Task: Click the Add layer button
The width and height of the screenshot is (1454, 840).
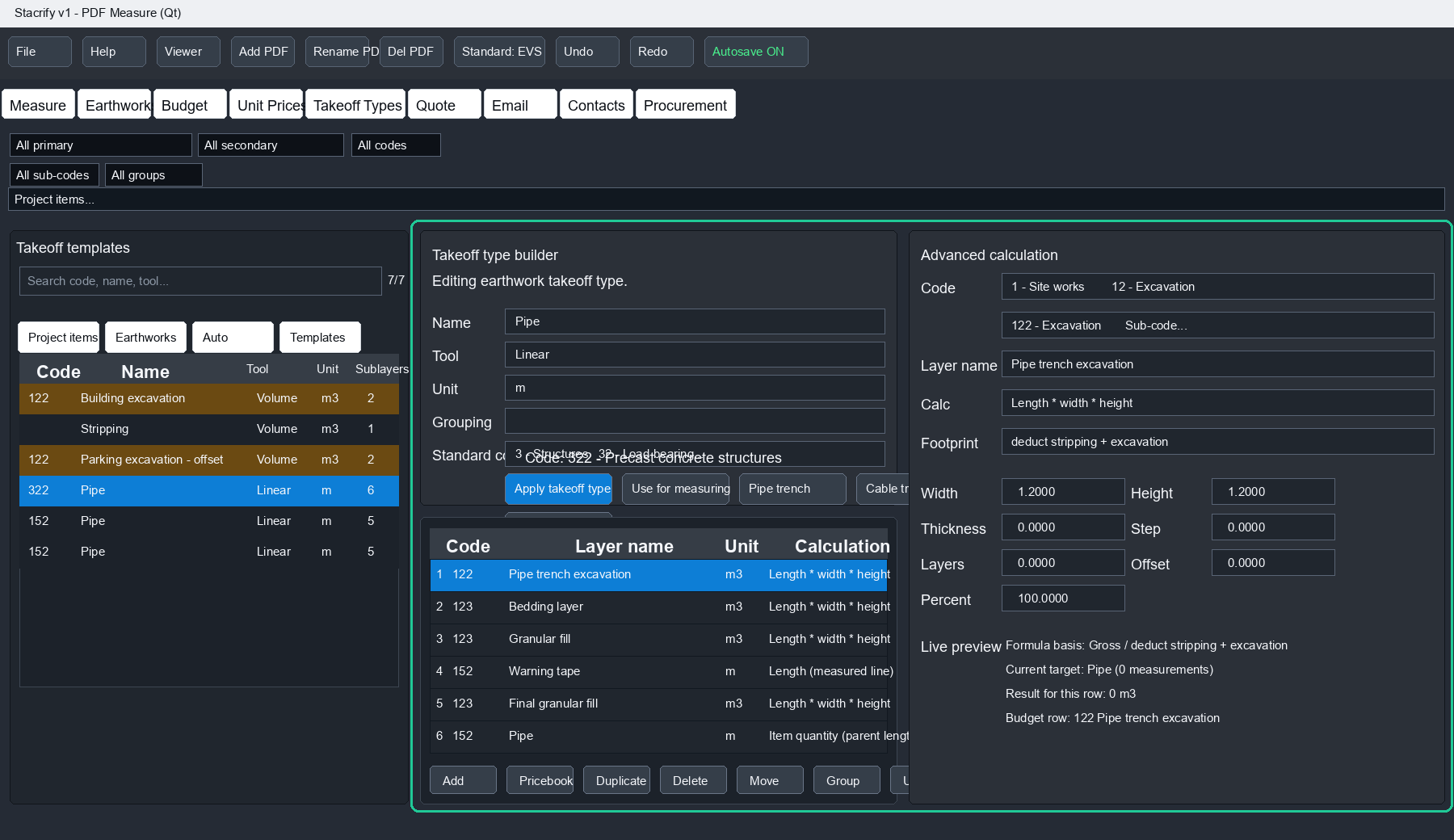Action: pyautogui.click(x=463, y=780)
